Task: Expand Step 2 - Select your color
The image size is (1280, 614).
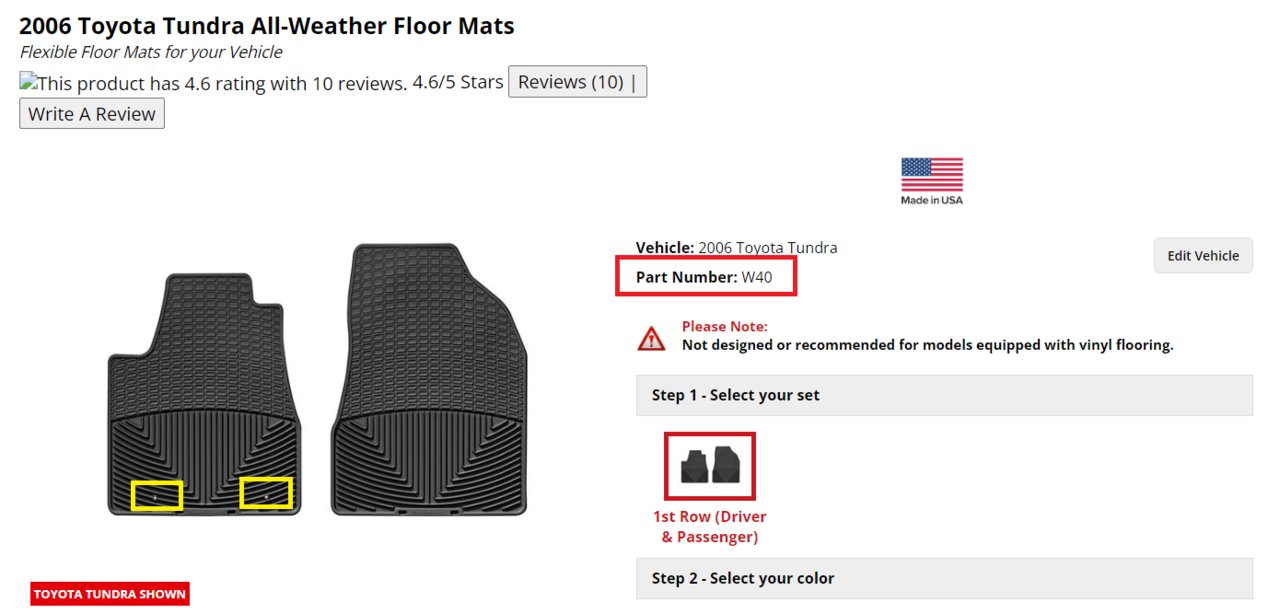Action: click(944, 578)
